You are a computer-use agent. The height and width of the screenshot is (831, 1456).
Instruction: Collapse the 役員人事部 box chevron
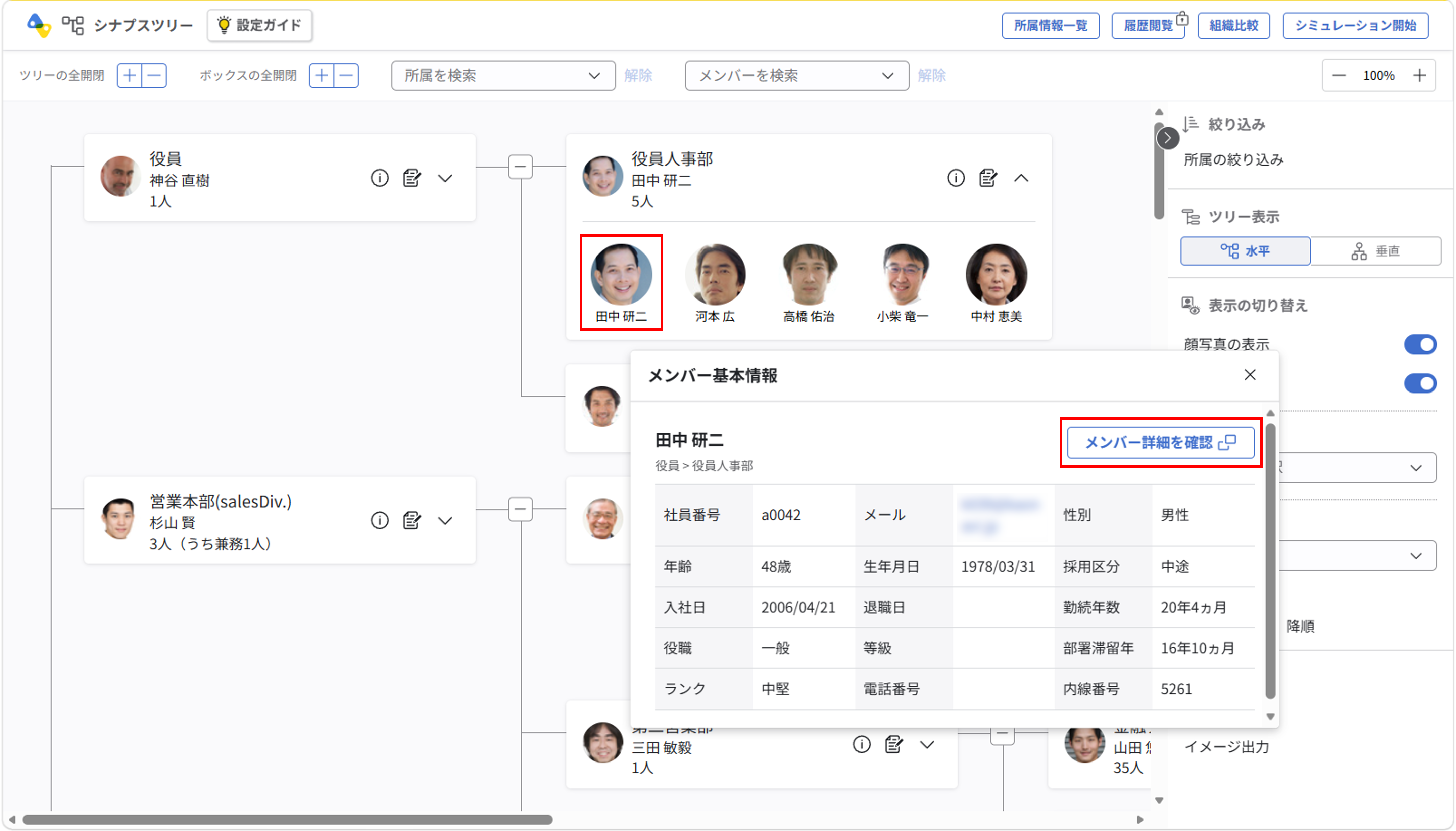[1021, 178]
